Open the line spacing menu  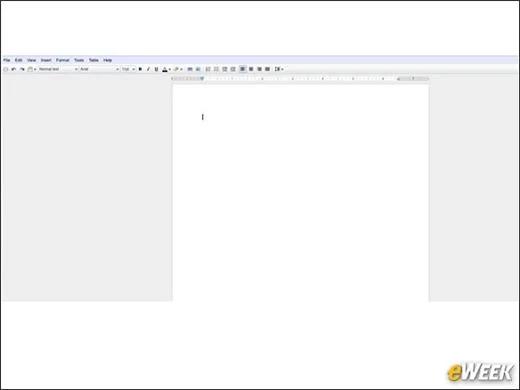[x=279, y=69]
